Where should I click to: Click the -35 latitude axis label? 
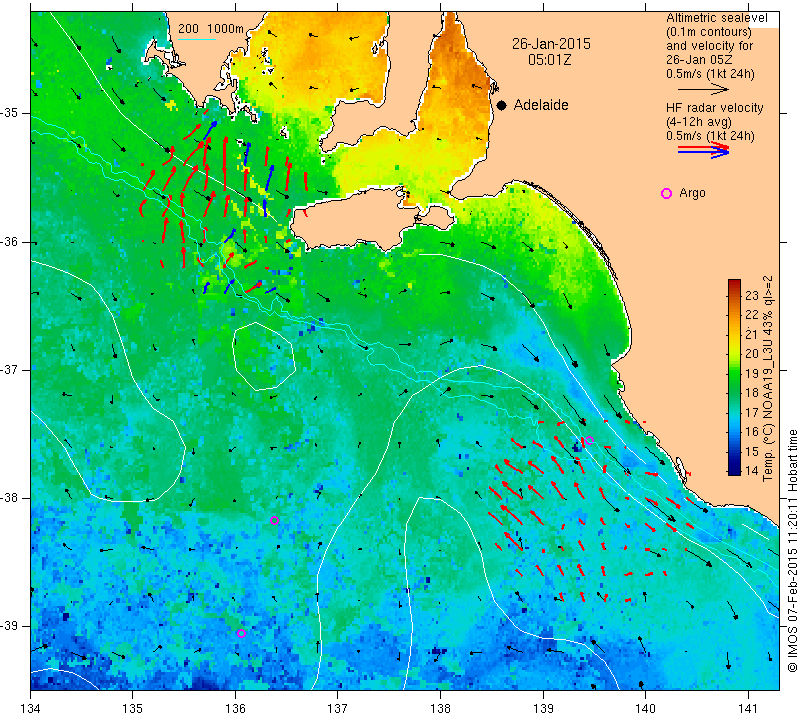pyautogui.click(x=10, y=113)
